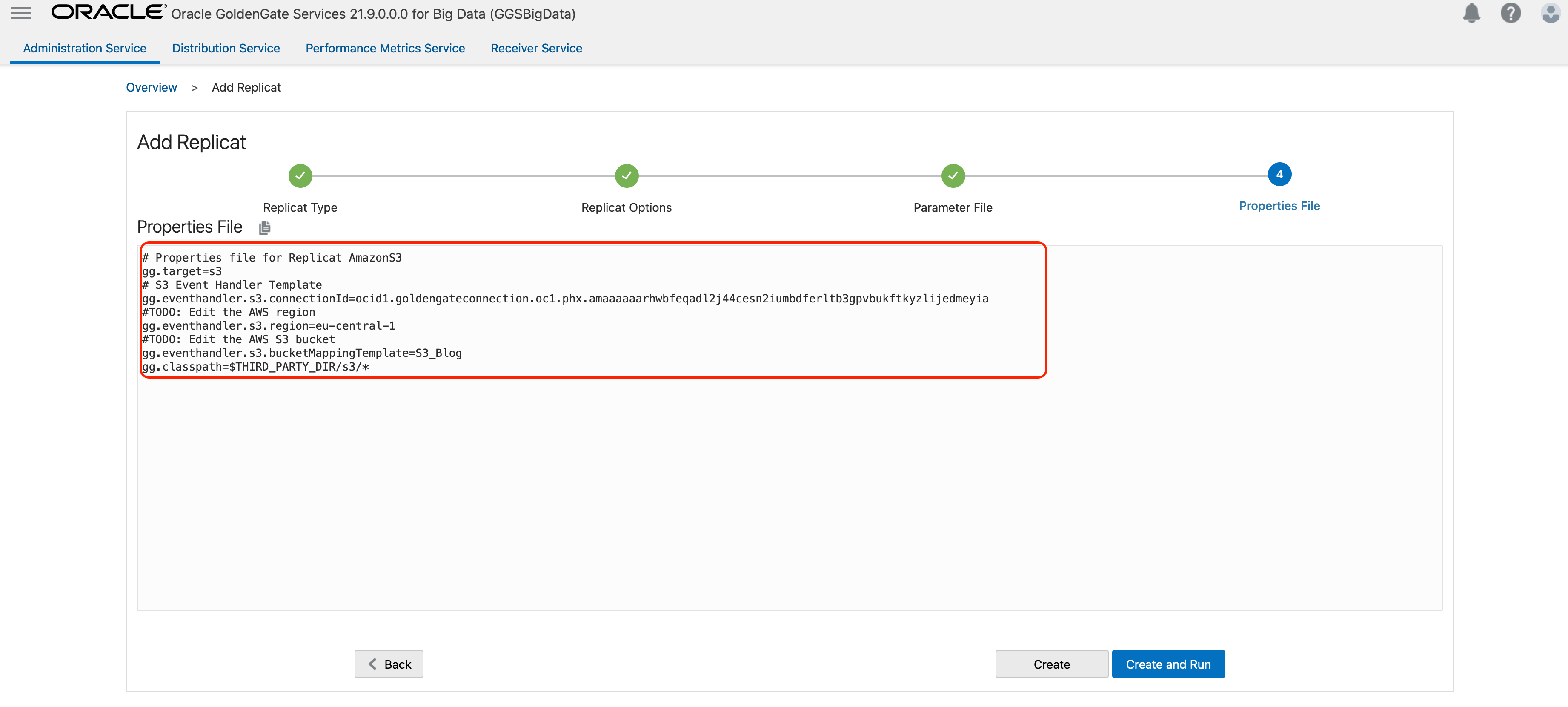Switch to the Distribution Service tab

(x=226, y=48)
